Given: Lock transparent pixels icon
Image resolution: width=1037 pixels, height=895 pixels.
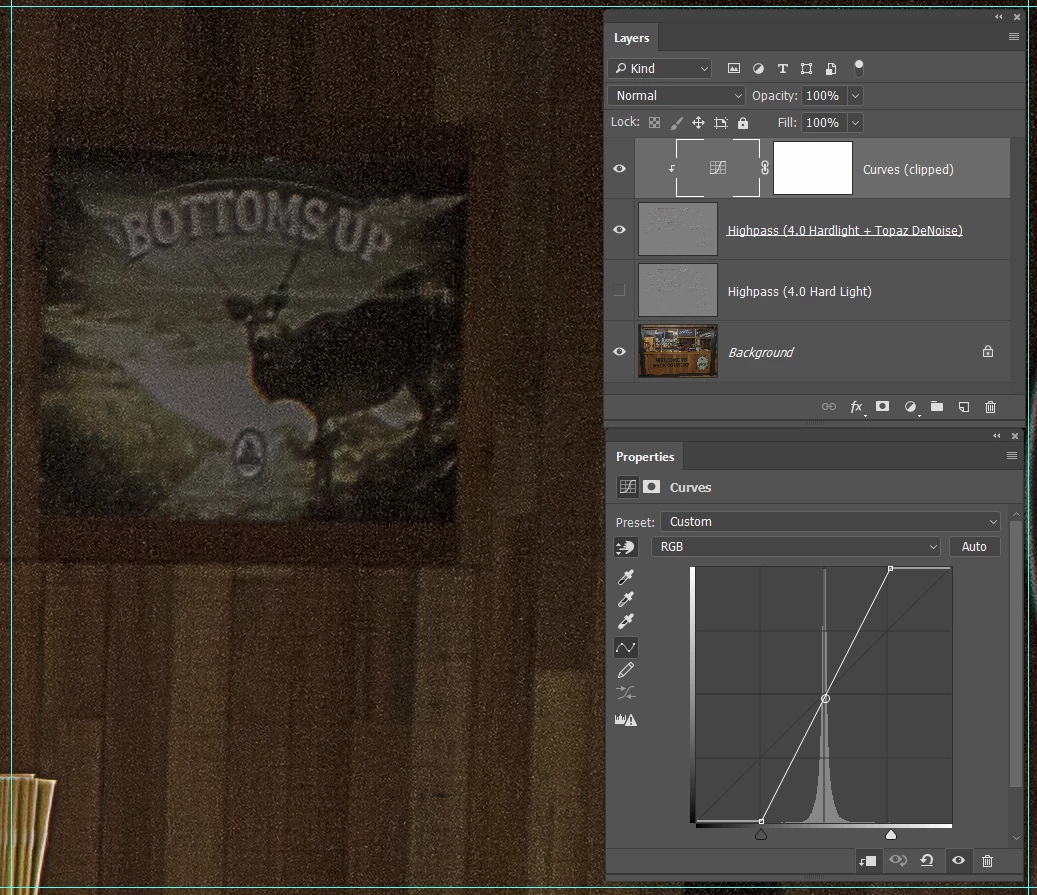Looking at the screenshot, I should click(654, 122).
